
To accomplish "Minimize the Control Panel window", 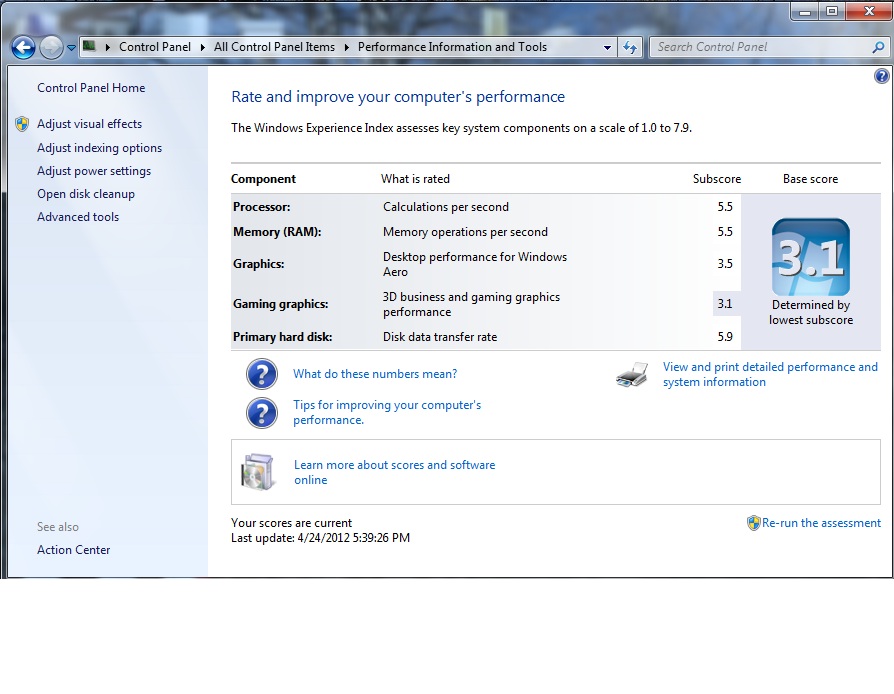I will pos(805,11).
